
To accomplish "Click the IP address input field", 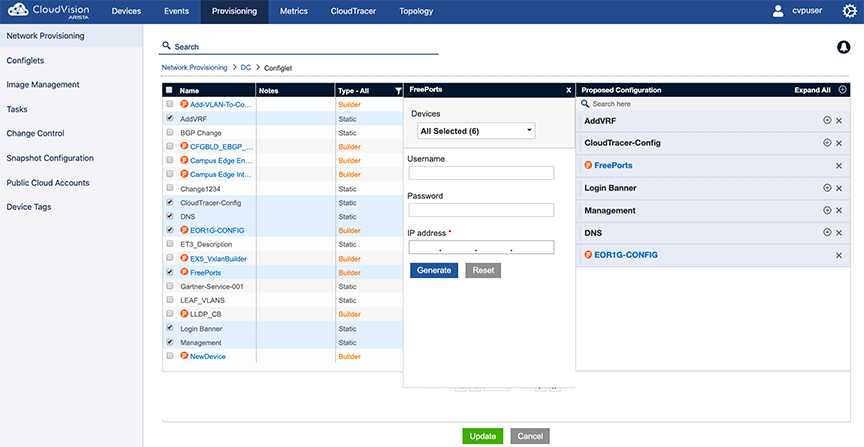I will coord(481,247).
